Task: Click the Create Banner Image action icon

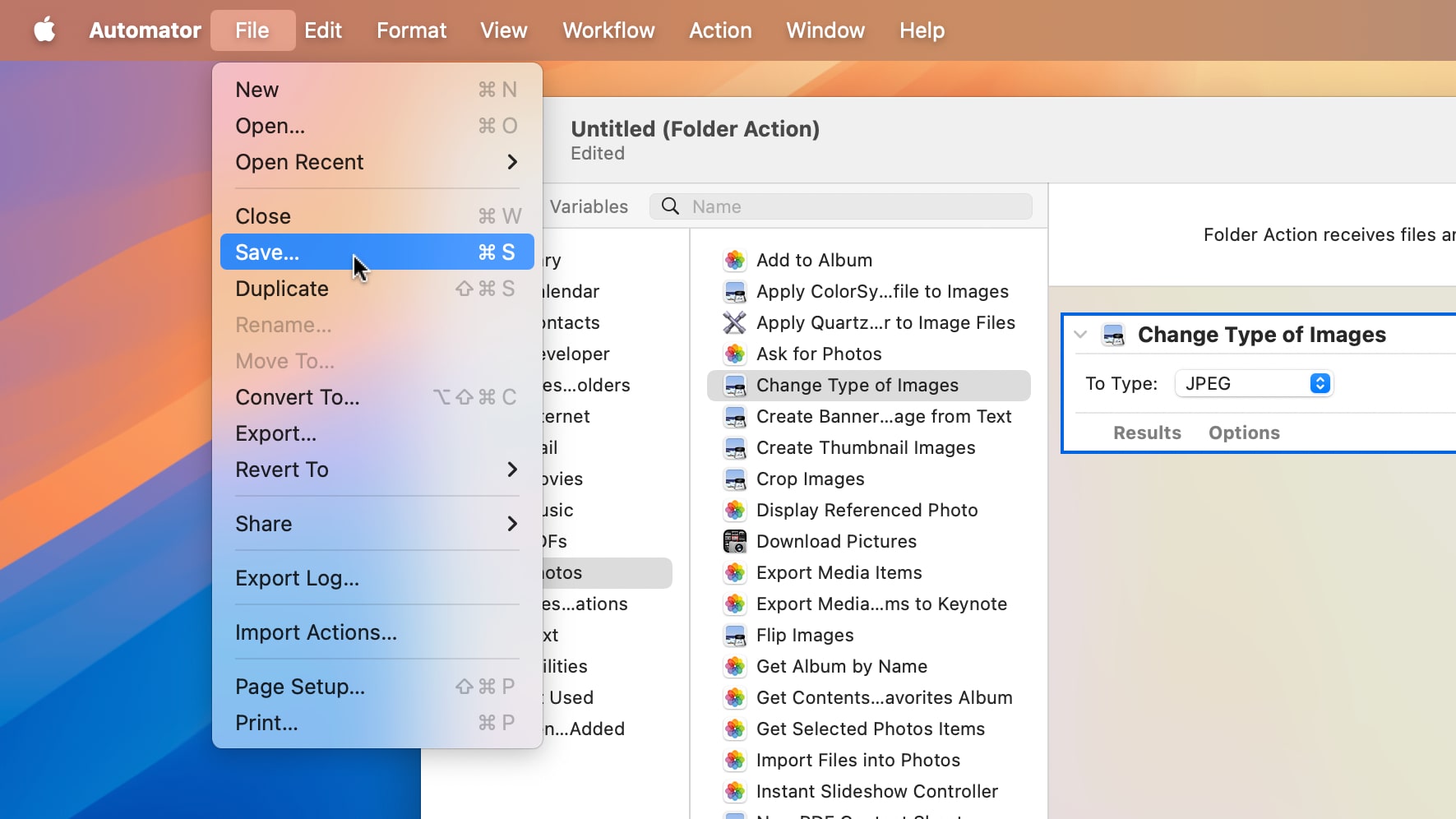Action: [x=734, y=417]
